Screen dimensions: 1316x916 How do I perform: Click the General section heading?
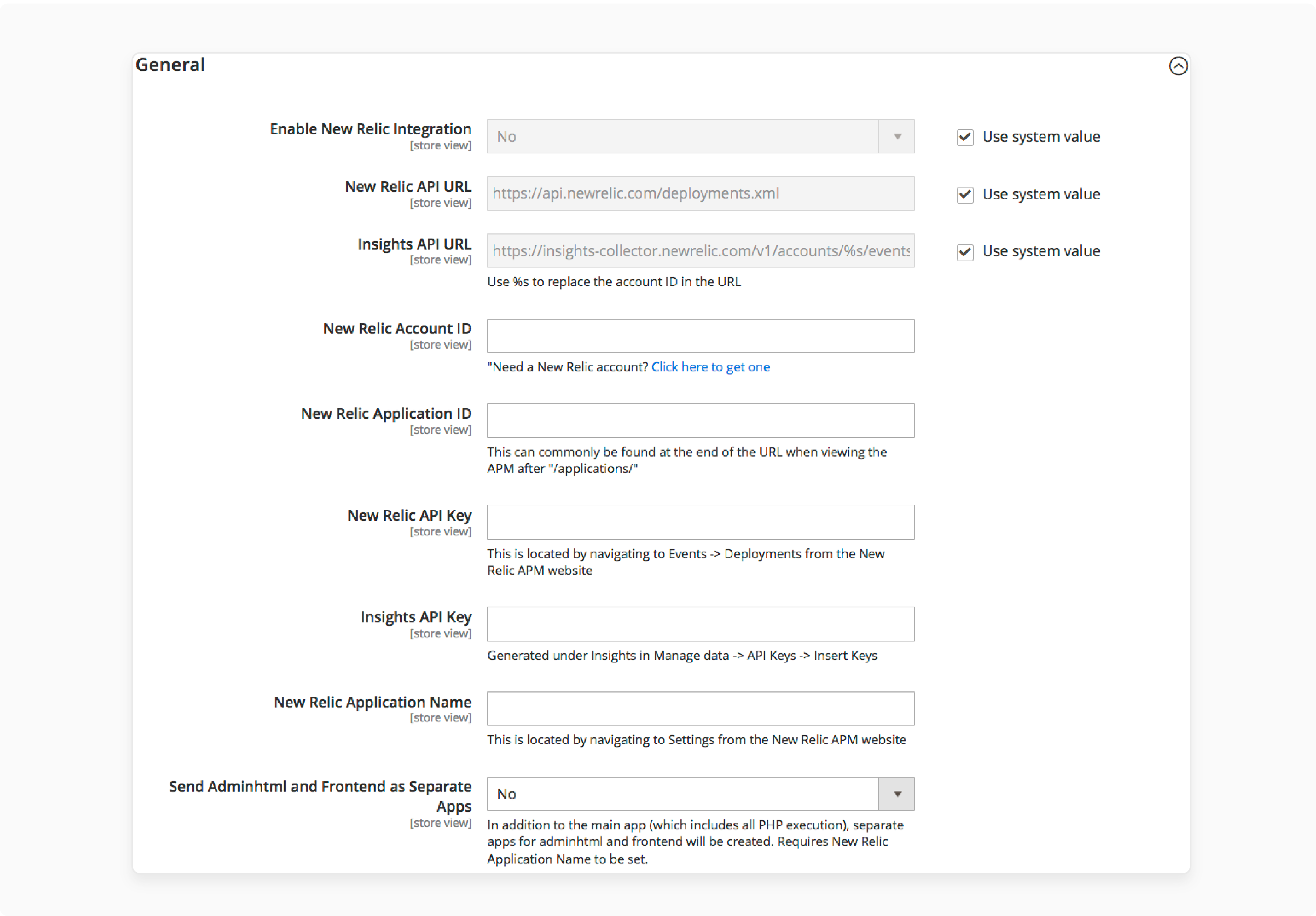(170, 65)
